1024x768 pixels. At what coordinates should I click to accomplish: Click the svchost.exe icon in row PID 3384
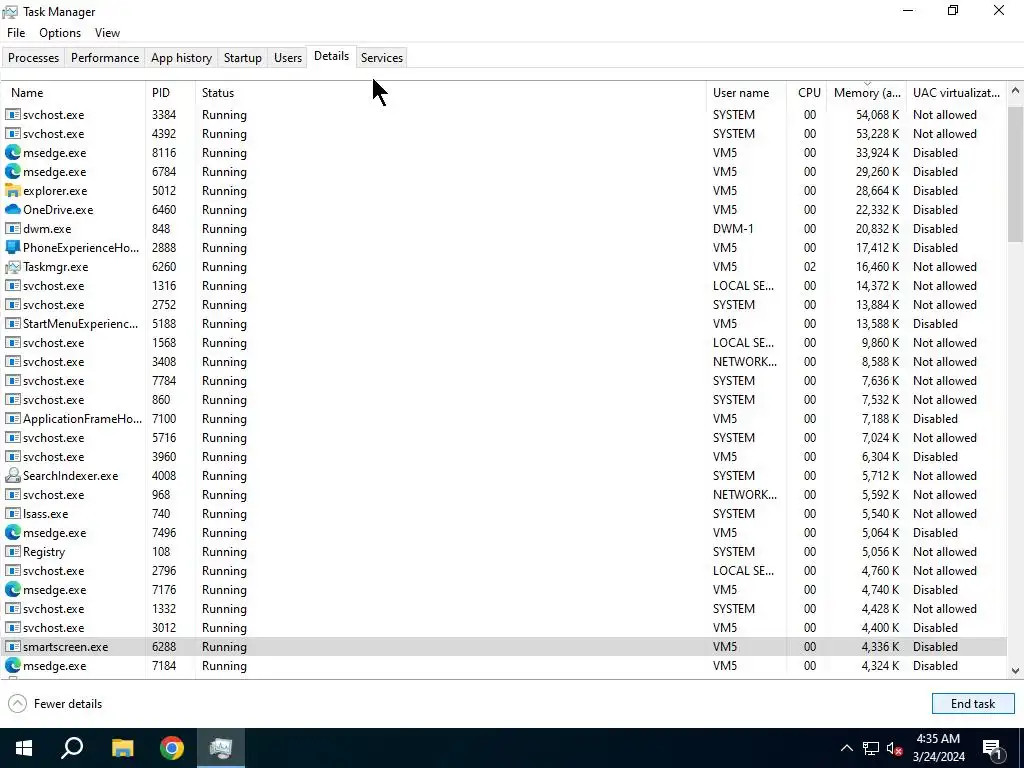(x=12, y=114)
